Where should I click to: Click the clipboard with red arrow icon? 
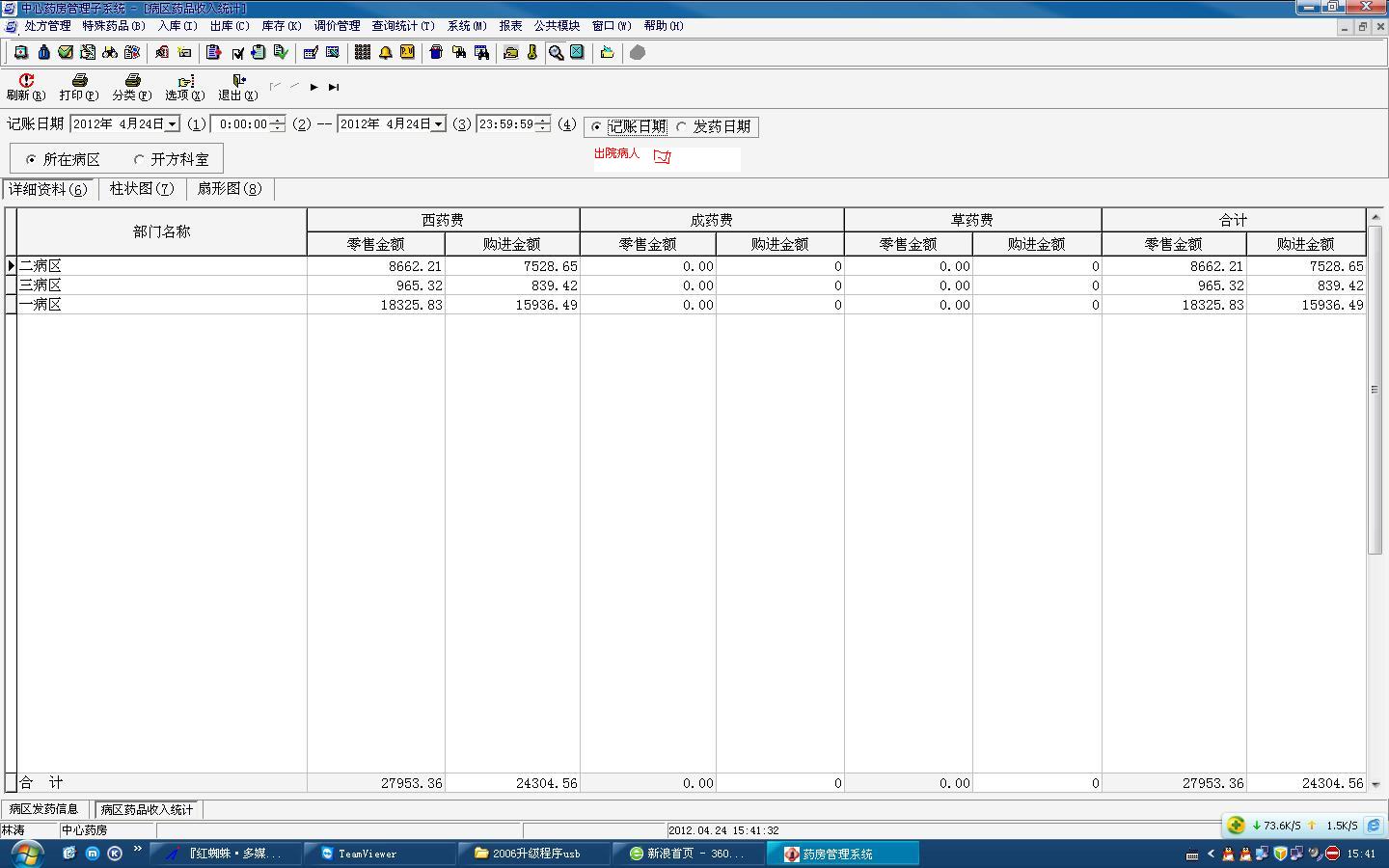click(x=214, y=53)
